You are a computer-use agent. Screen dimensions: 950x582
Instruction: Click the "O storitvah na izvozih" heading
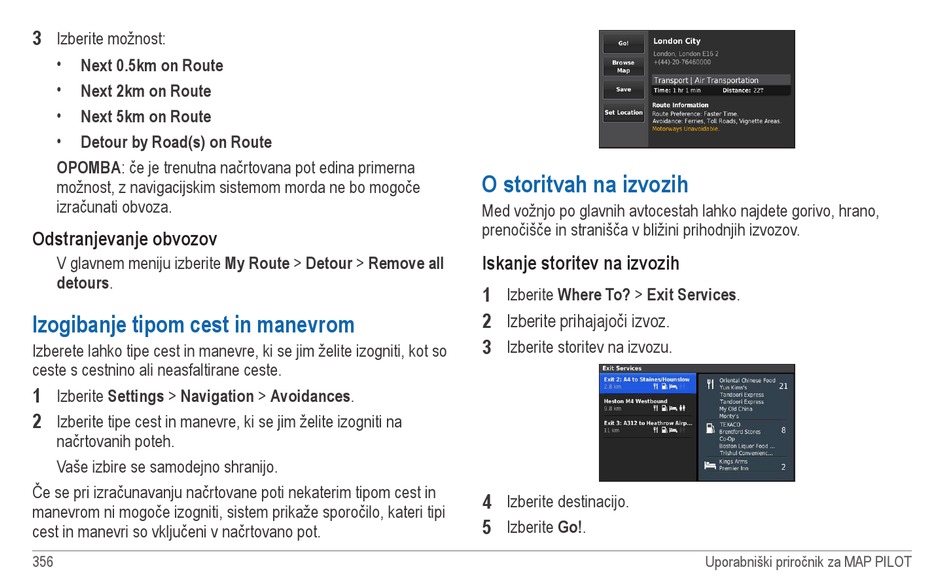click(584, 185)
